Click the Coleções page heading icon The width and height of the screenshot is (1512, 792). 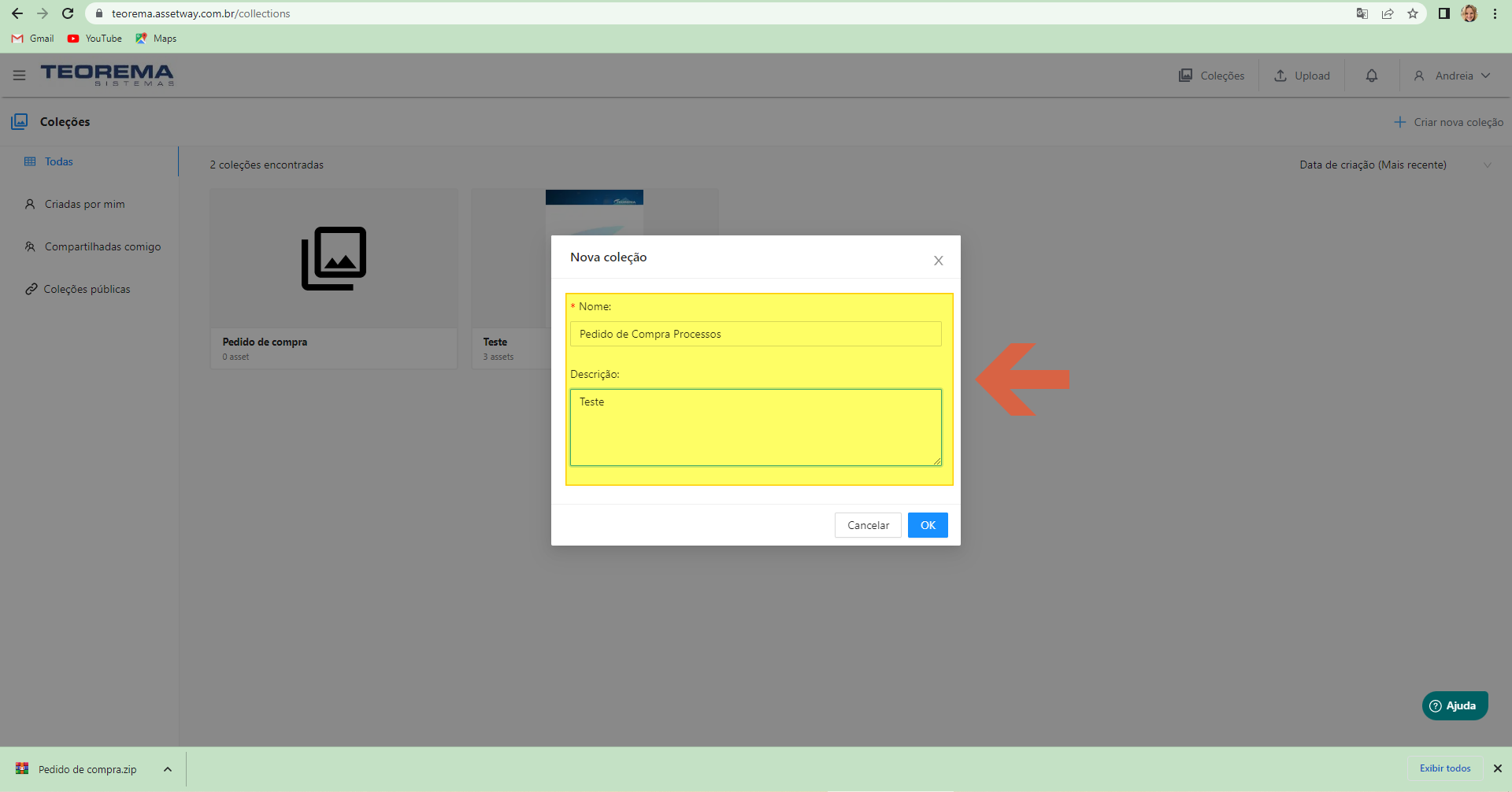point(20,121)
